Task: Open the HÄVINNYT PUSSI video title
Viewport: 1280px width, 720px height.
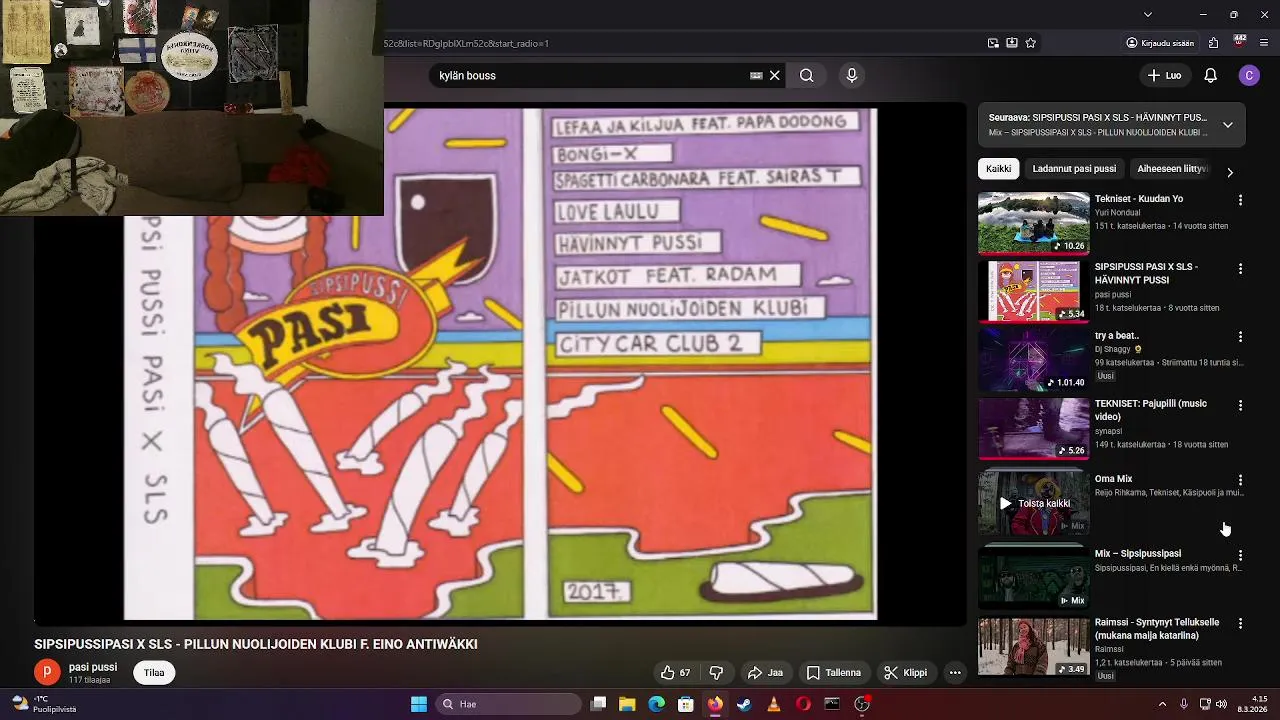Action: (1146, 273)
